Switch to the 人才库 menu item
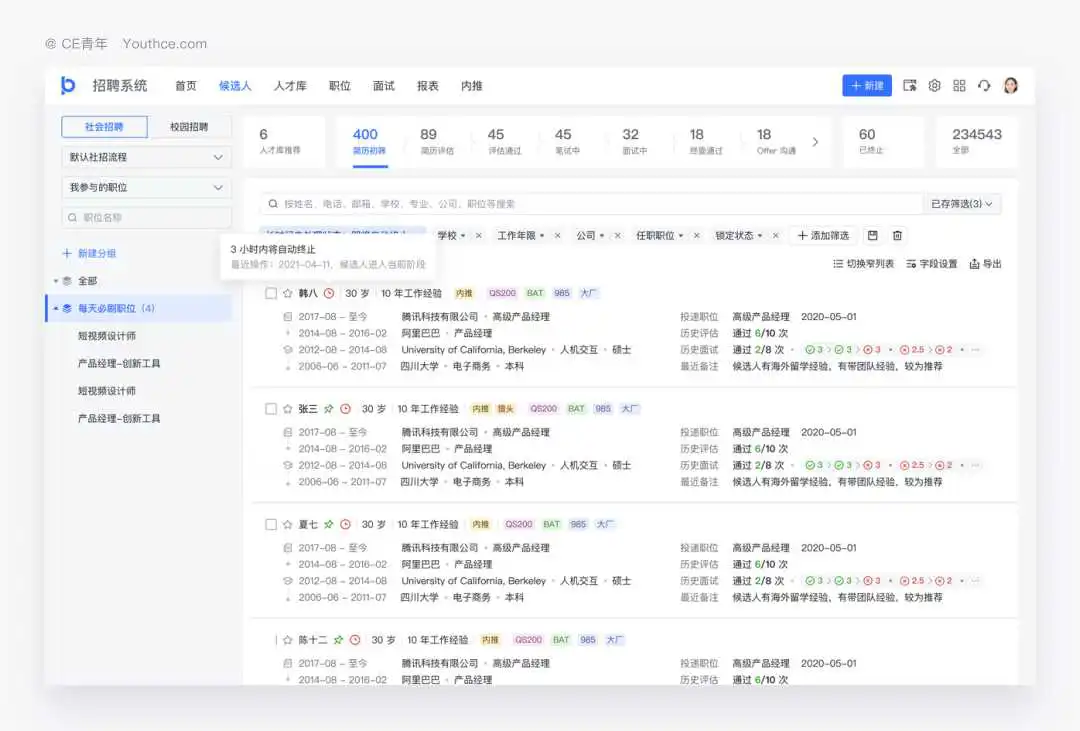Screen dimensions: 1080x731 tap(290, 86)
